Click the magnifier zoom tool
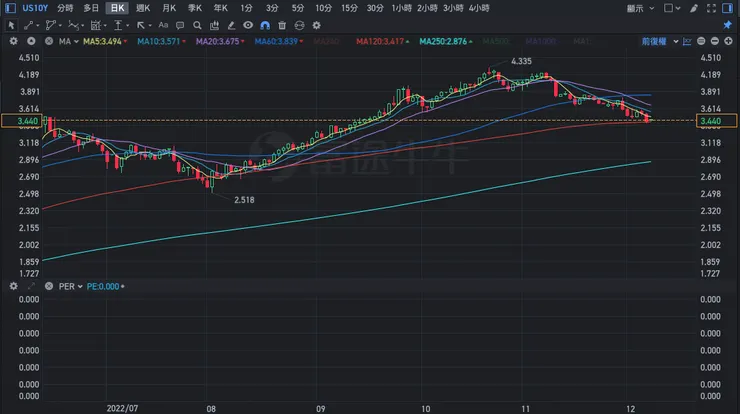The width and height of the screenshot is (740, 414). (197, 25)
